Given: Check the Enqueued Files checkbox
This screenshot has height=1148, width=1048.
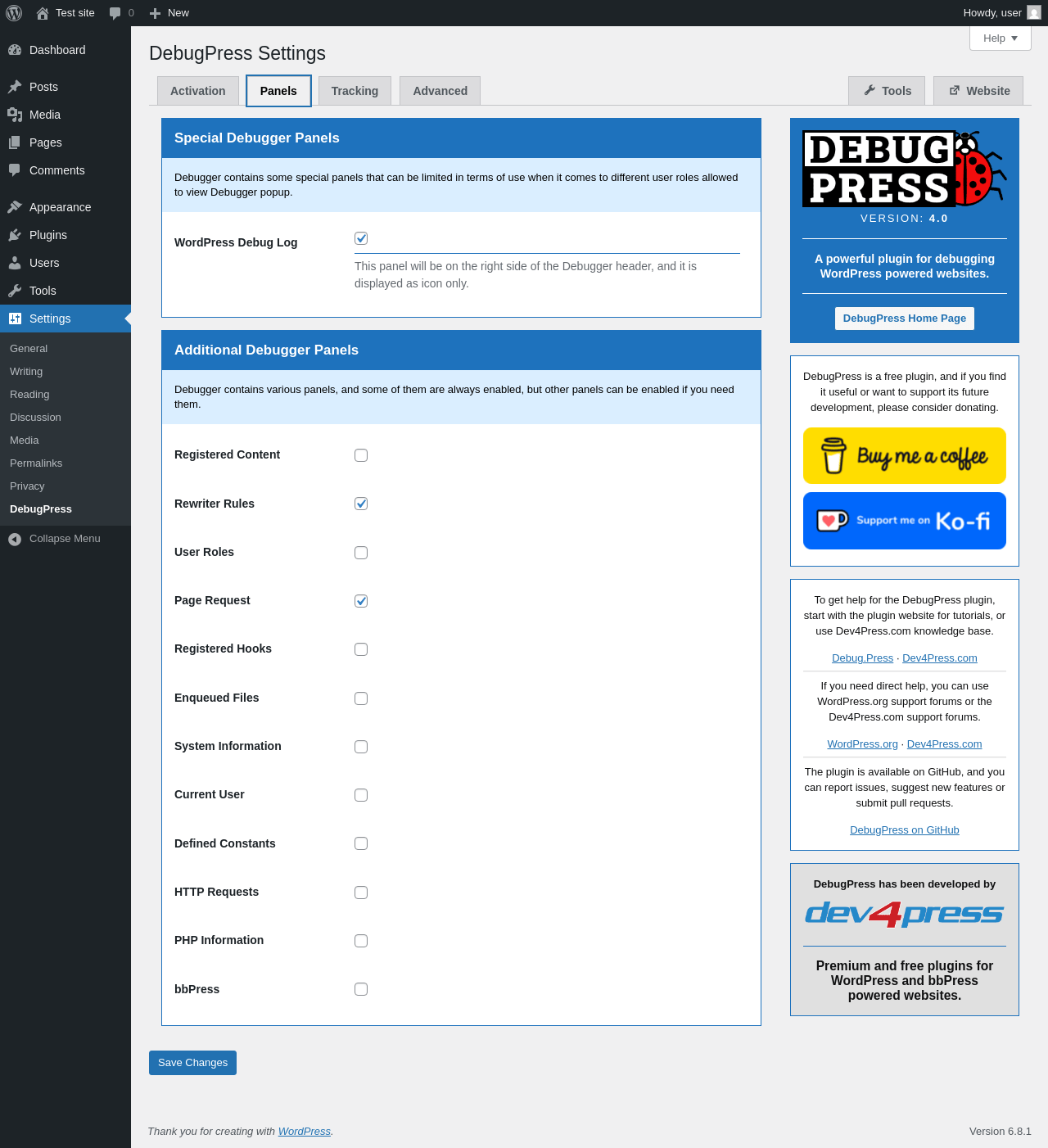Looking at the screenshot, I should (361, 698).
